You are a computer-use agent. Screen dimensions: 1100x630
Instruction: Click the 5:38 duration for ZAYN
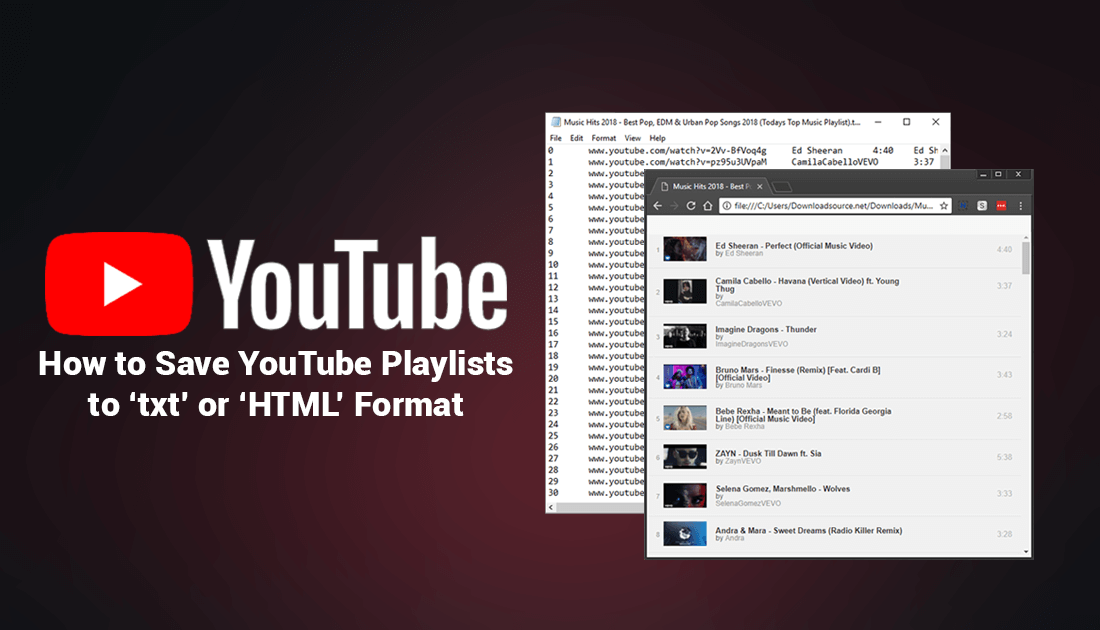[1005, 457]
